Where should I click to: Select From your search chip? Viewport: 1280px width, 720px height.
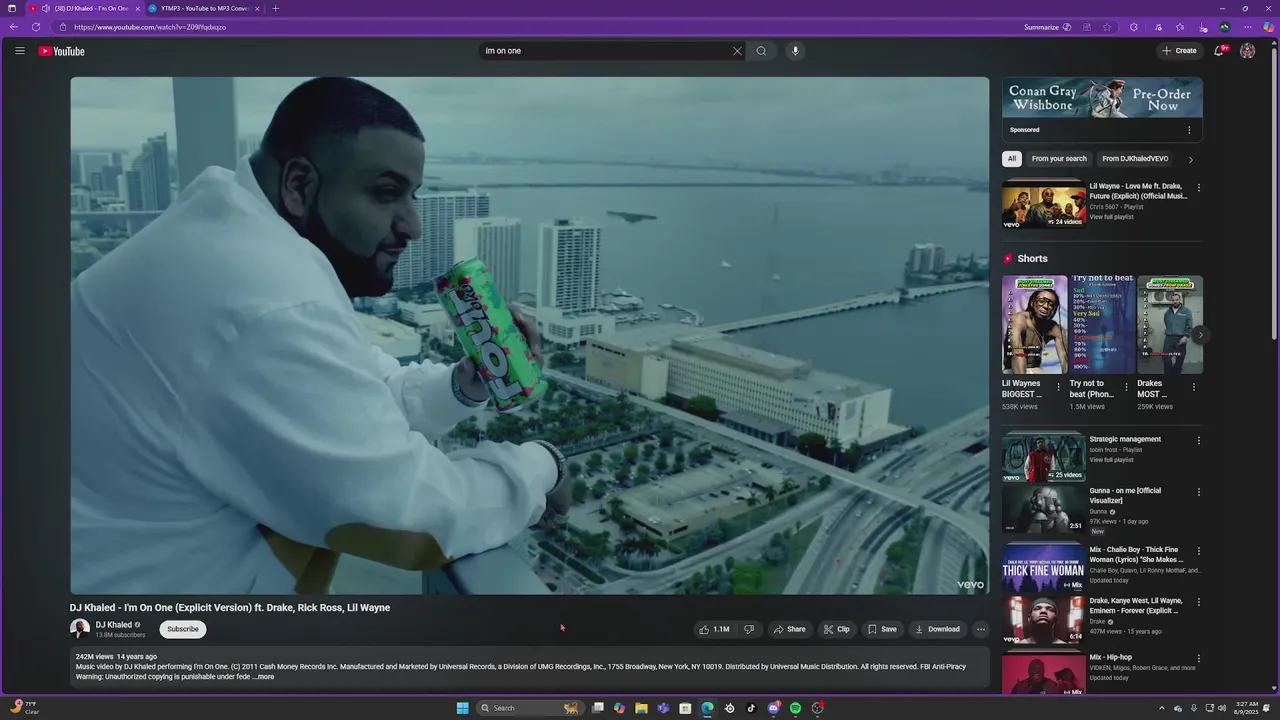(x=1059, y=159)
